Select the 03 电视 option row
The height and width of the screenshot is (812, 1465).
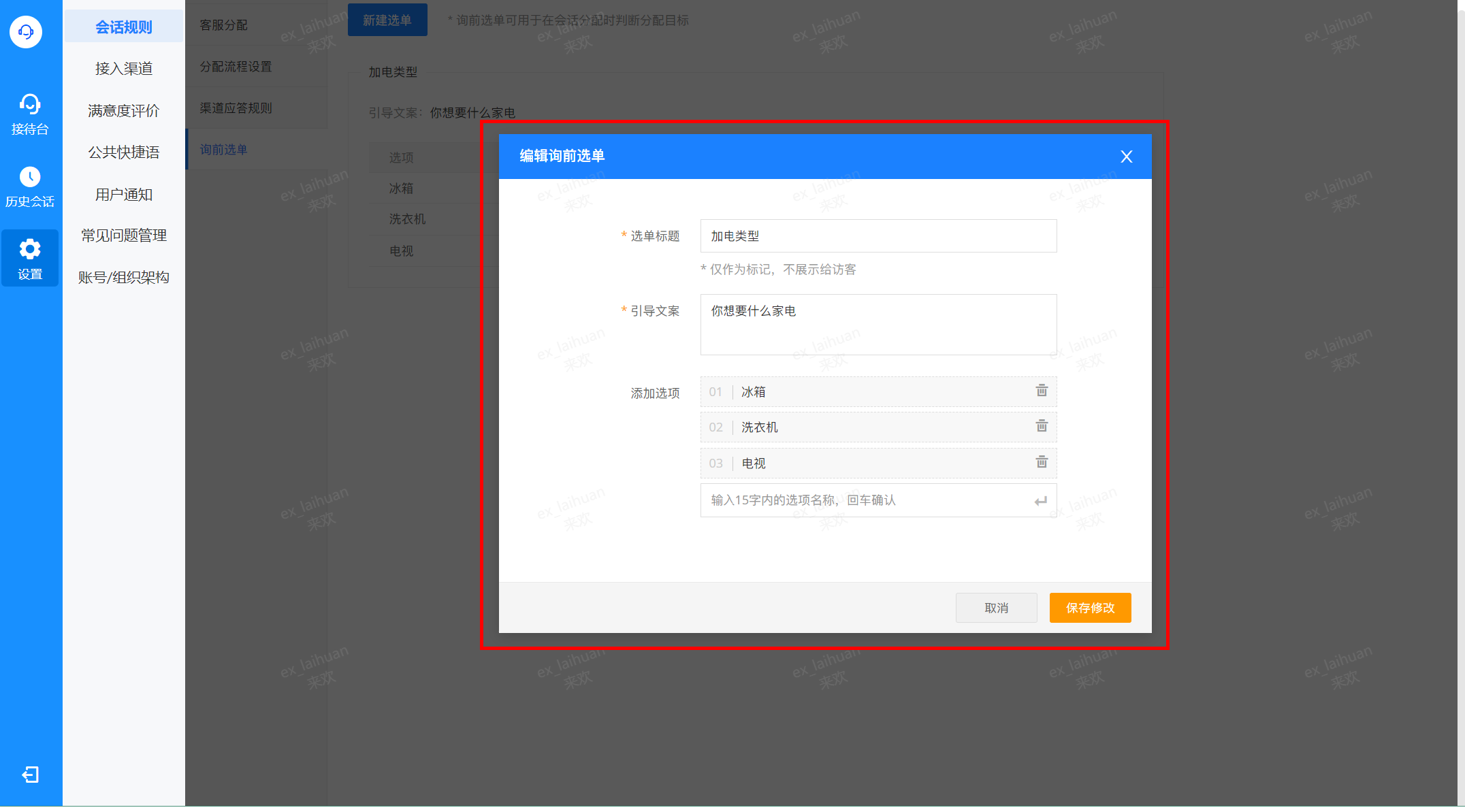[x=878, y=464]
